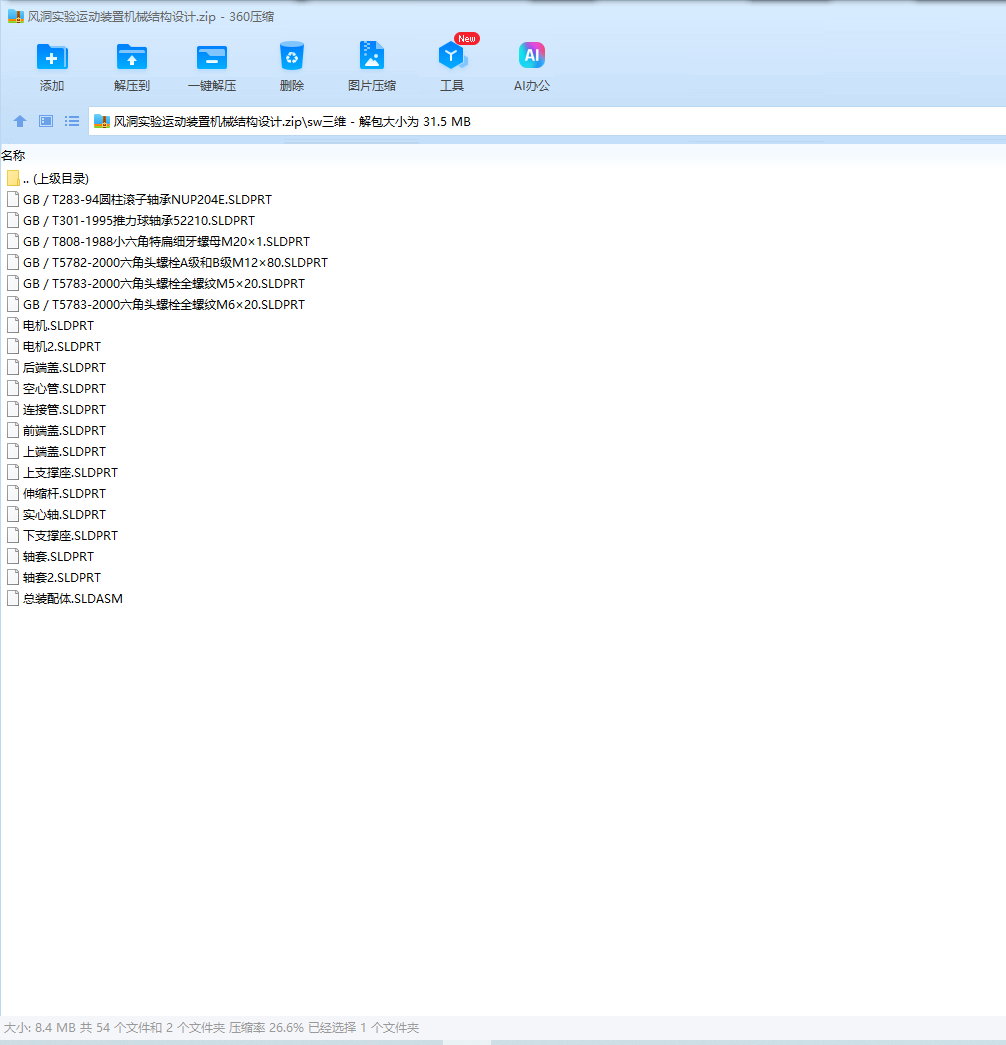
Task: Start 一键解压 one-click extraction
Action: tap(211, 66)
